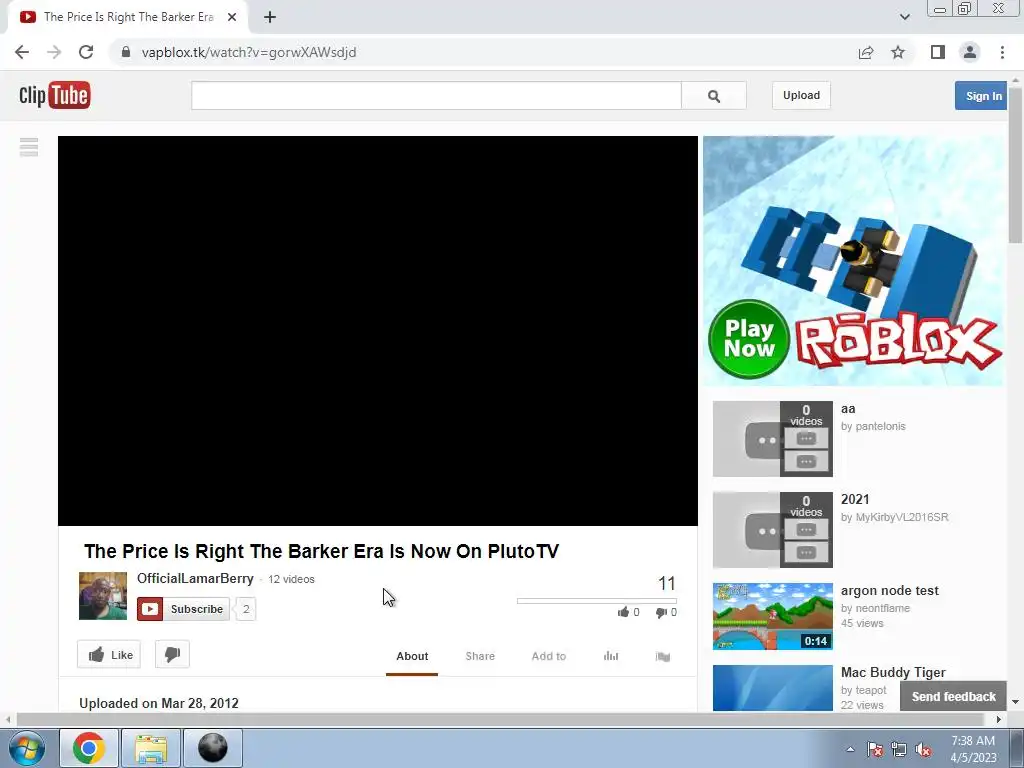Reload the page
Screen dimensions: 1024x768
click(x=86, y=52)
